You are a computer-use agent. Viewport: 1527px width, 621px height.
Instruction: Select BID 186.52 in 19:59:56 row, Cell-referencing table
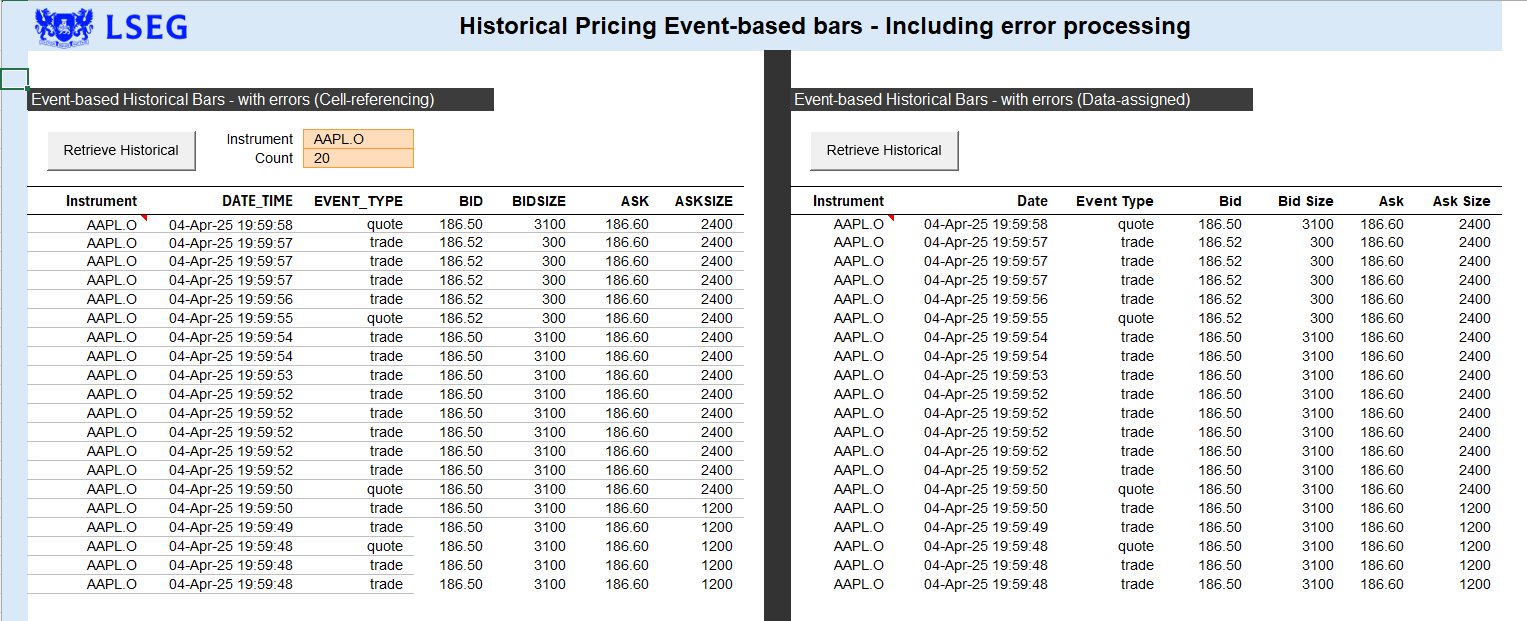(461, 299)
